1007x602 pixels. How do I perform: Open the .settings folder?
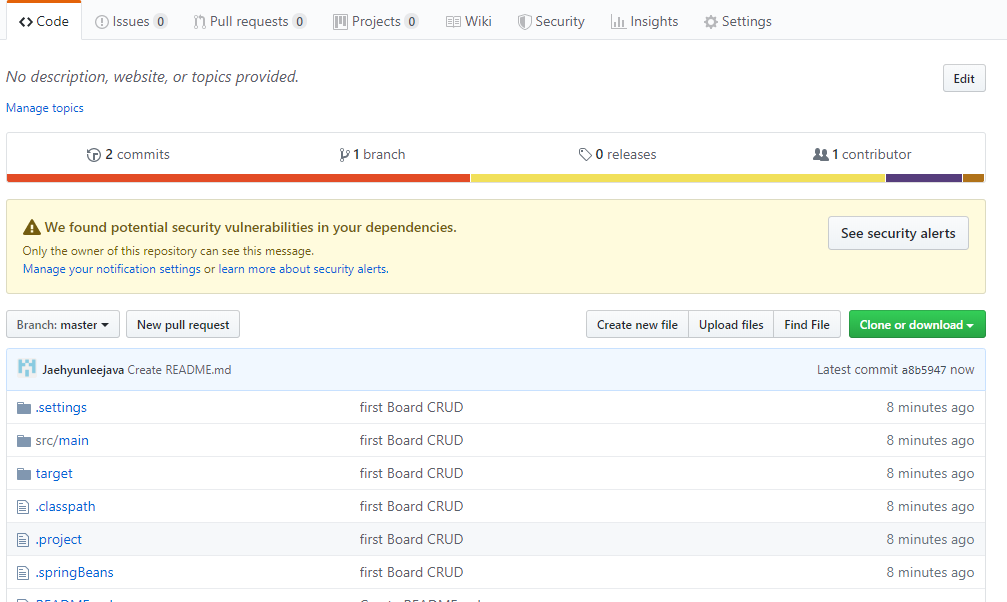[61, 407]
